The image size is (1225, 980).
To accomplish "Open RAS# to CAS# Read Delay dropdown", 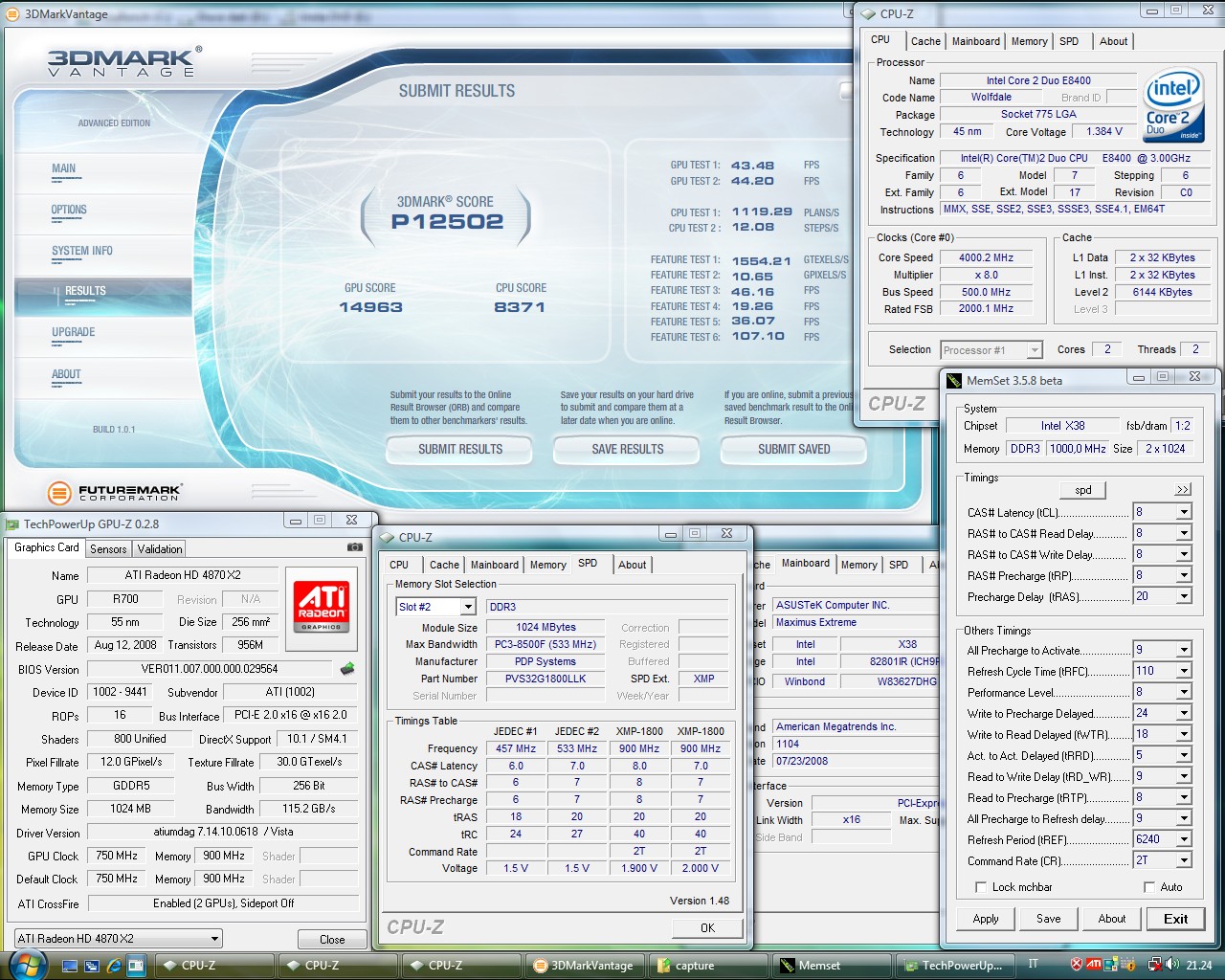I will pyautogui.click(x=1184, y=533).
